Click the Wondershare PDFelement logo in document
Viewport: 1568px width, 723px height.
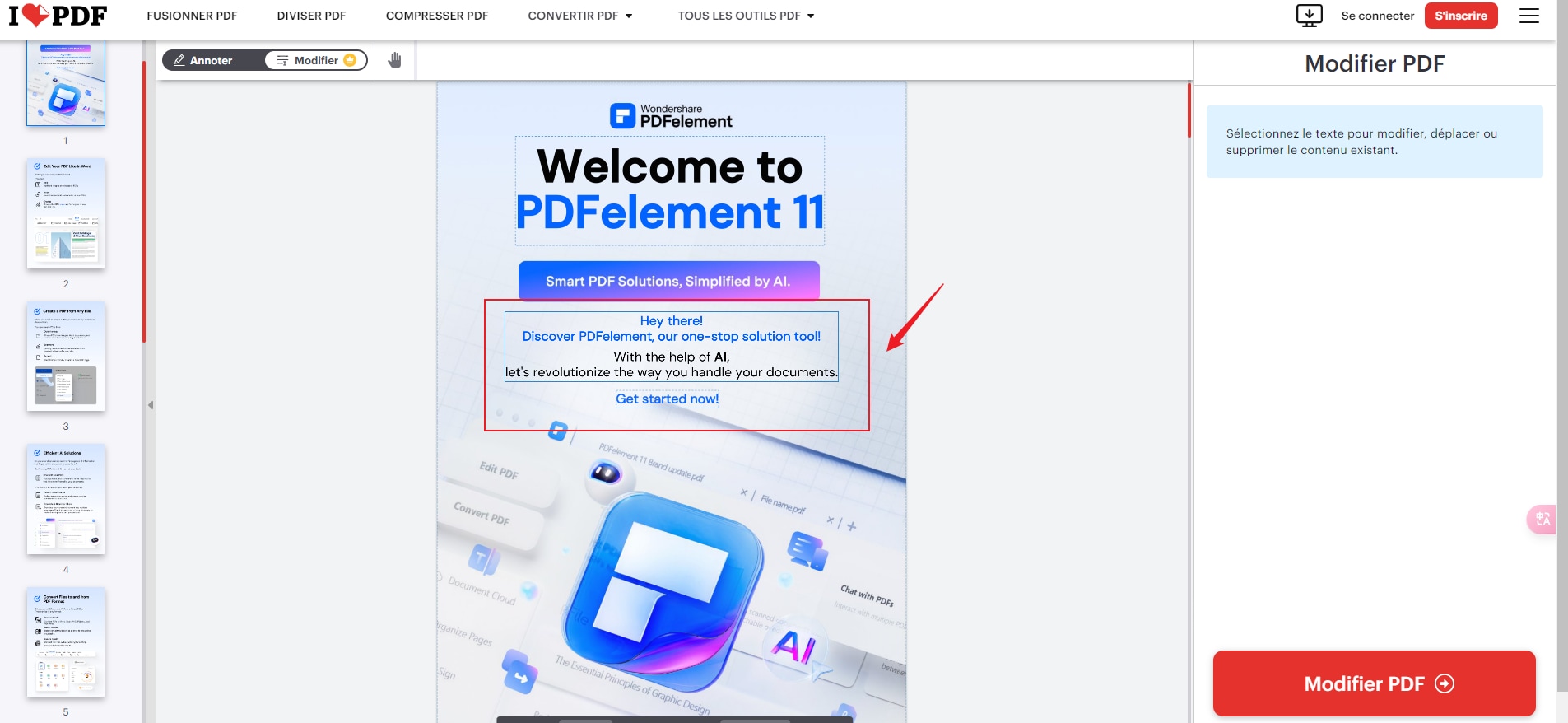671,115
